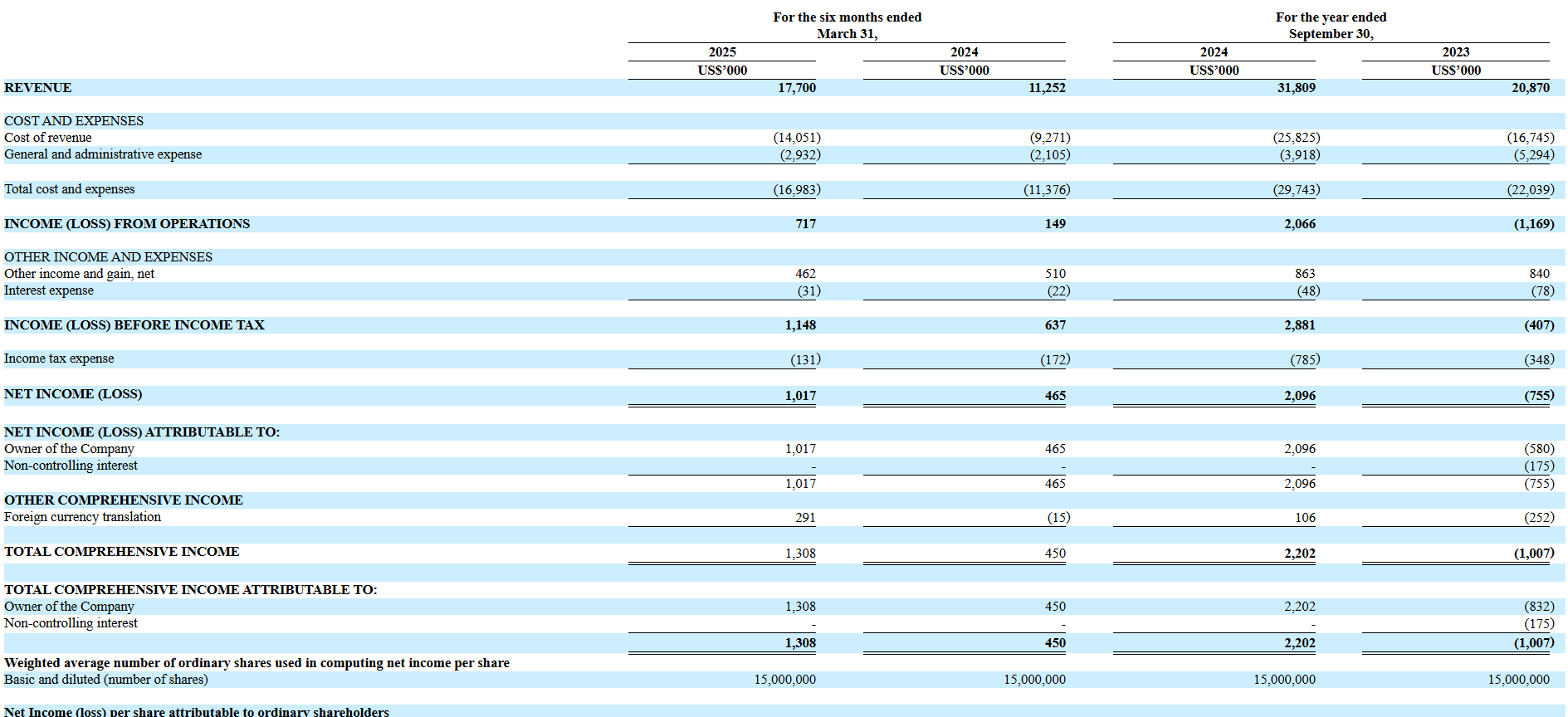Select the Cost of revenue label
The height and width of the screenshot is (717, 1568).
click(48, 138)
